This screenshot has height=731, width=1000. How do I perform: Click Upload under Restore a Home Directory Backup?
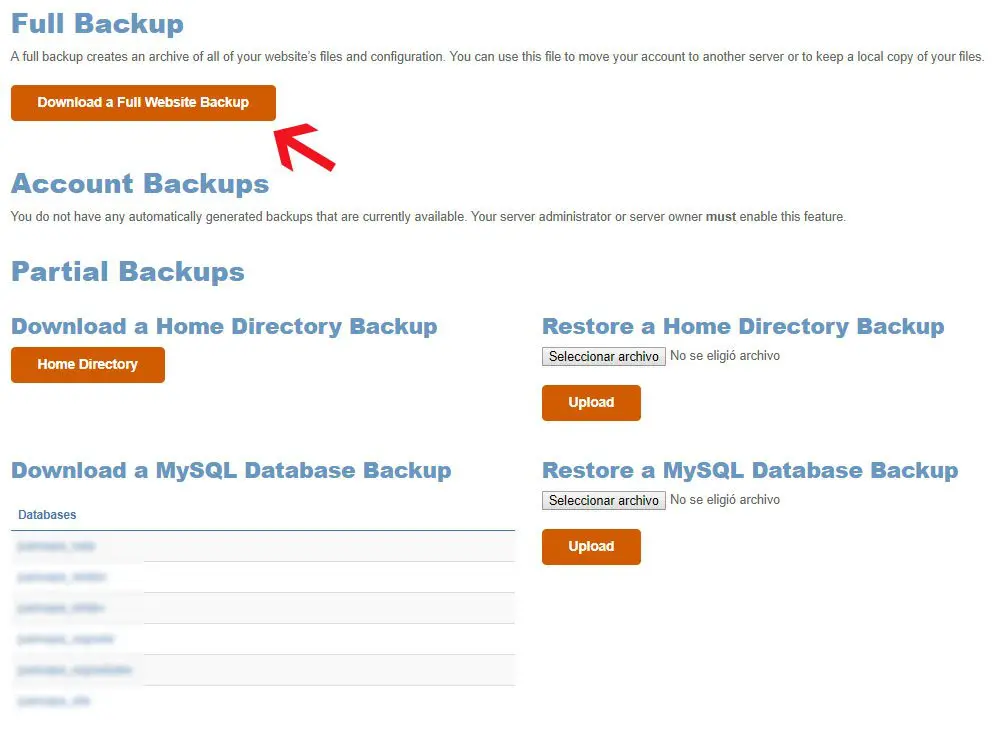(x=591, y=402)
